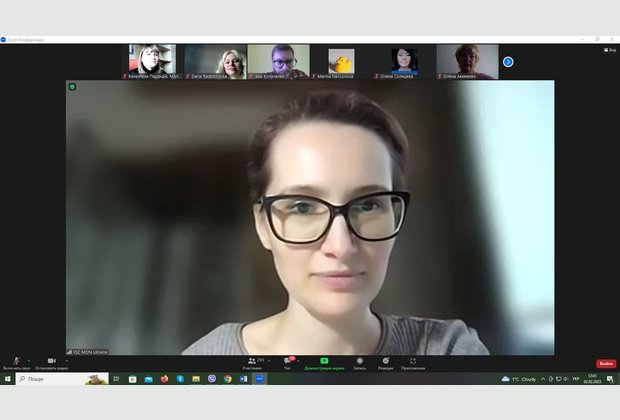Open Viber from the taskbar
The height and width of the screenshot is (420, 620).
pyautogui.click(x=212, y=379)
